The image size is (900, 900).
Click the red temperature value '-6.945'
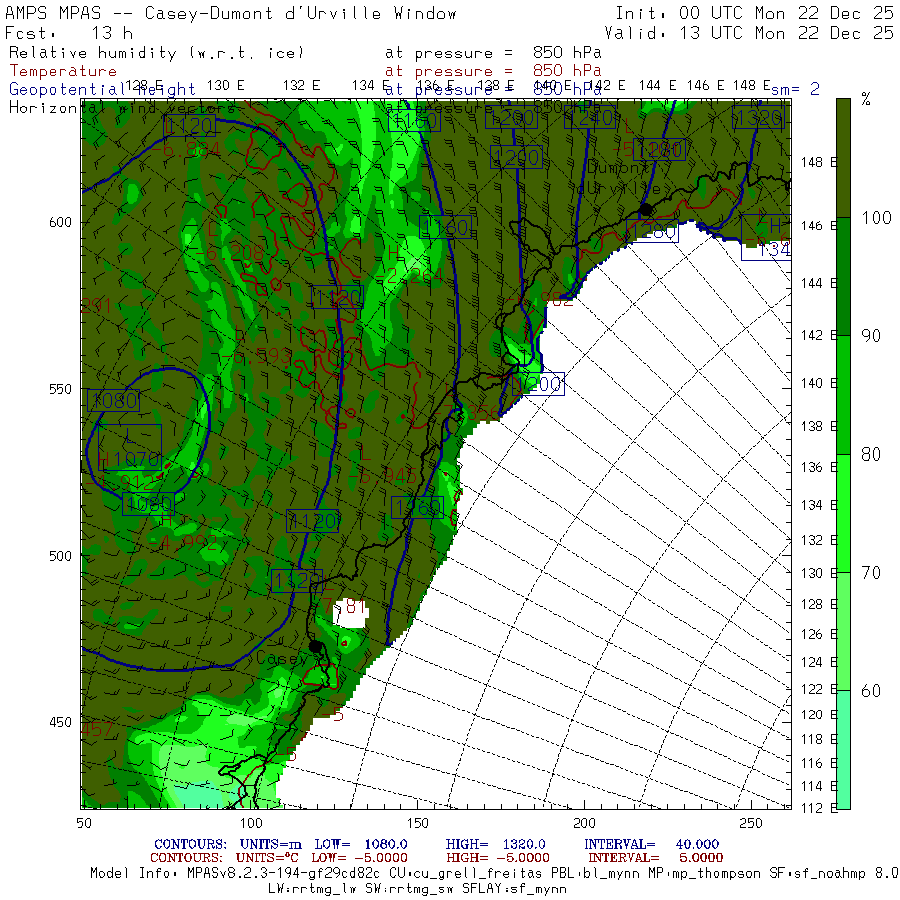tap(383, 475)
